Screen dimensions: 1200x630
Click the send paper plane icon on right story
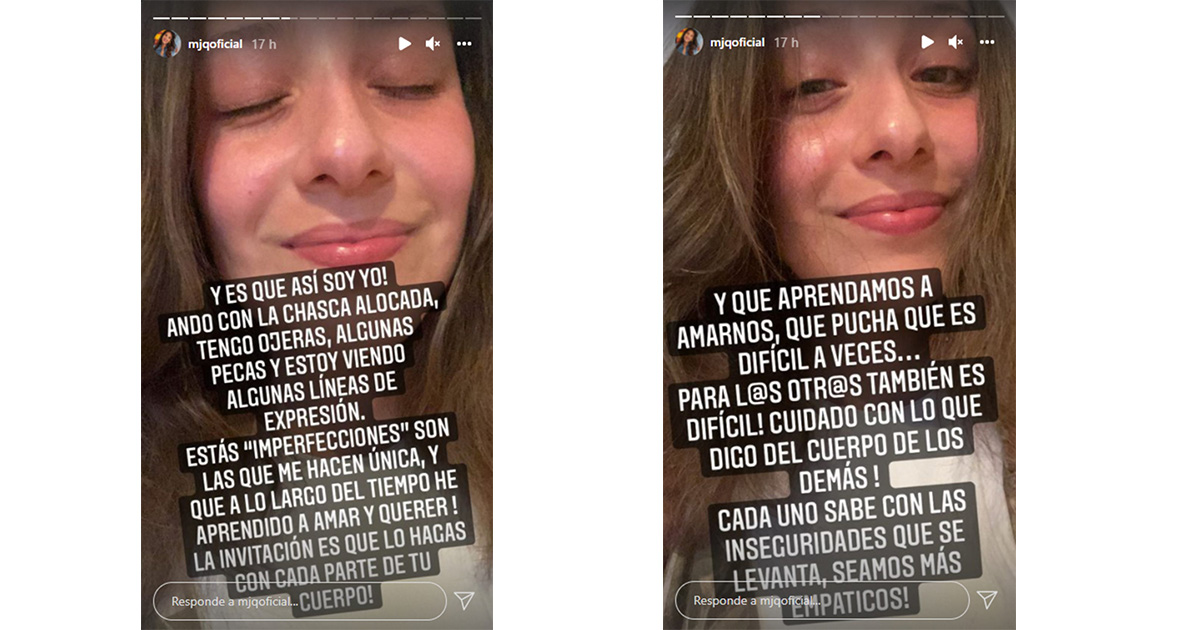pyautogui.click(x=987, y=599)
